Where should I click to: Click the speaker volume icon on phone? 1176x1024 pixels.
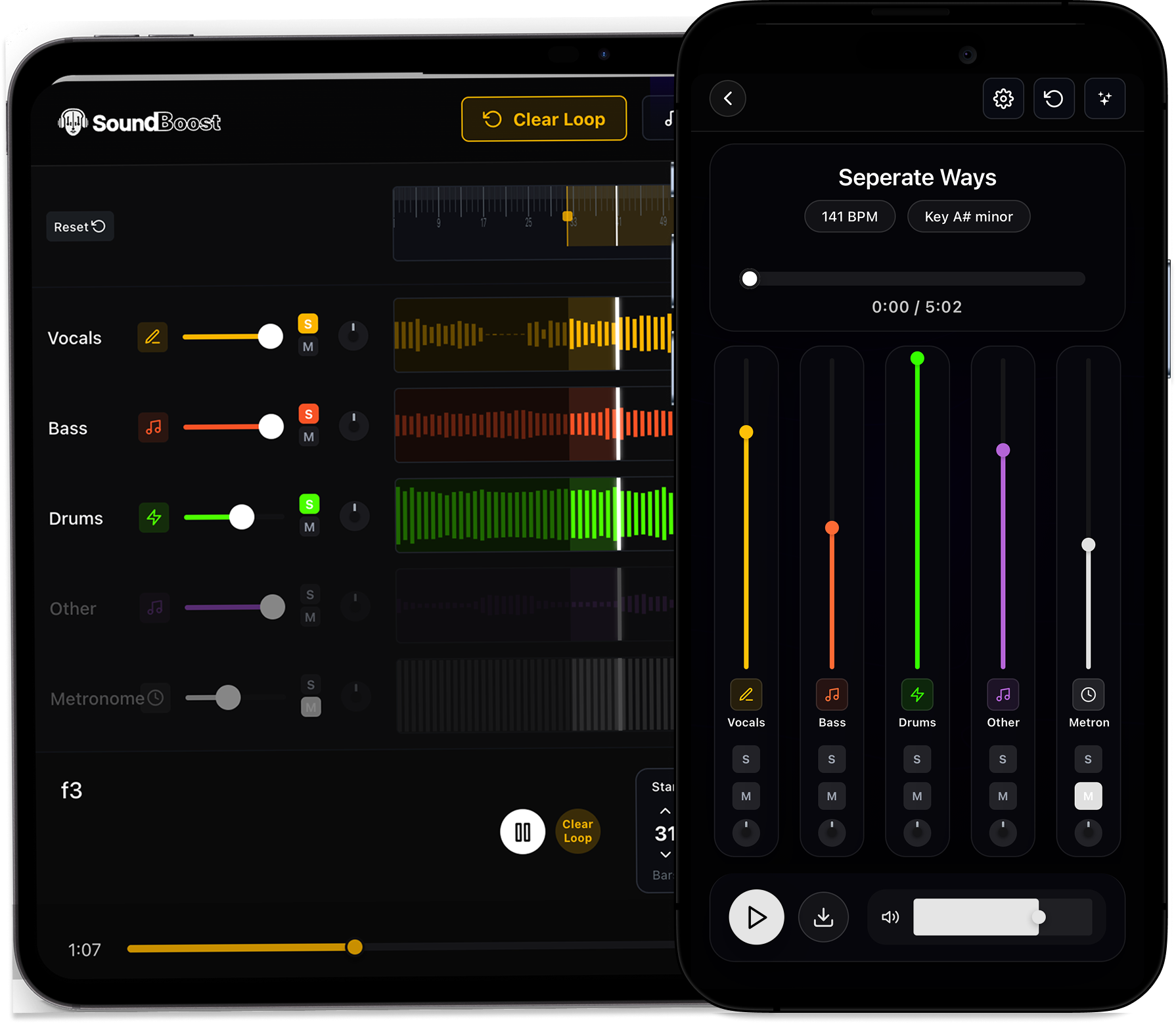click(x=890, y=917)
